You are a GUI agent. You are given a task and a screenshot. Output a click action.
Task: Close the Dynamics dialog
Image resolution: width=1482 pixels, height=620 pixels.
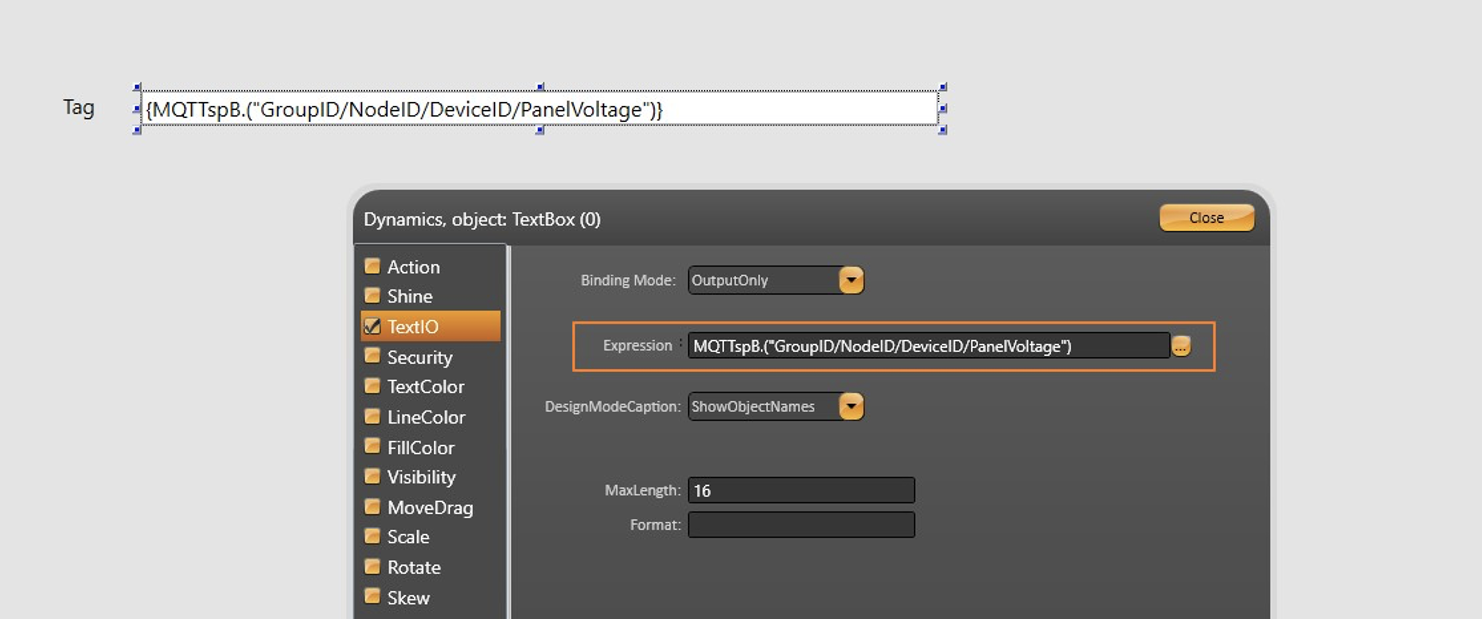(1206, 218)
